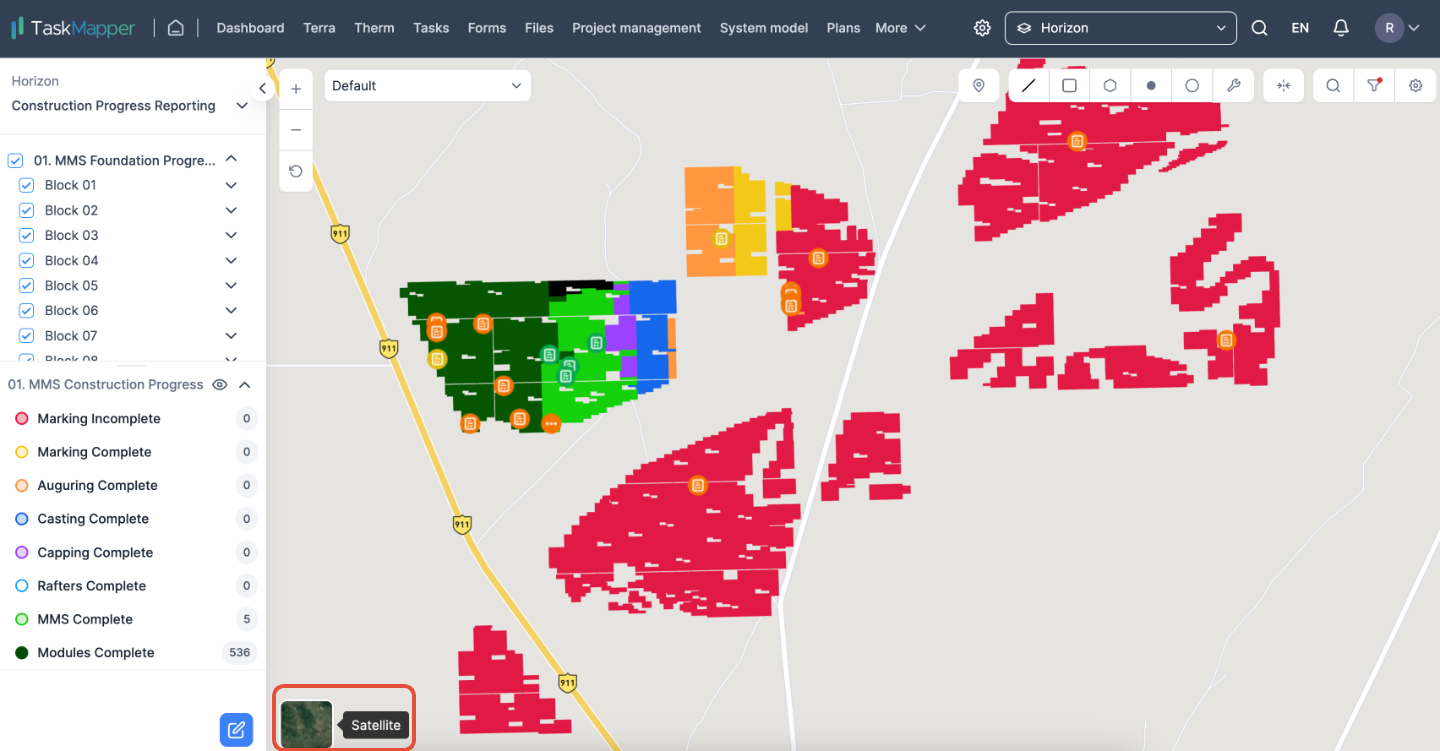Select the circle drawing tool
Viewport: 1440px width, 751px height.
(1192, 86)
